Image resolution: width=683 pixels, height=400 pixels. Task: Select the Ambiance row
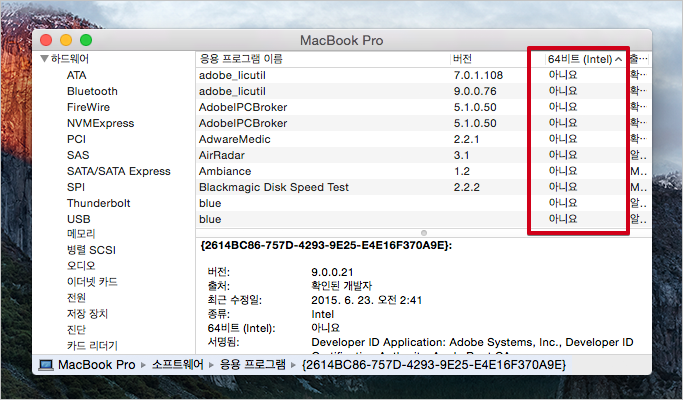(422, 171)
